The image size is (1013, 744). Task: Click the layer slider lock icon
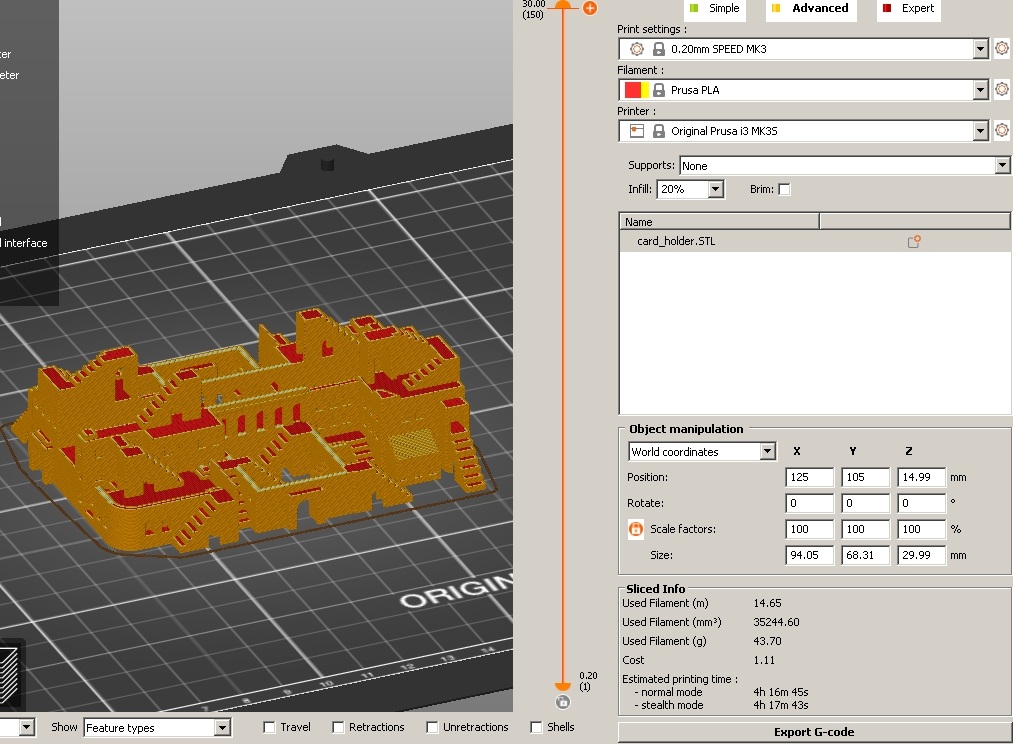(563, 703)
